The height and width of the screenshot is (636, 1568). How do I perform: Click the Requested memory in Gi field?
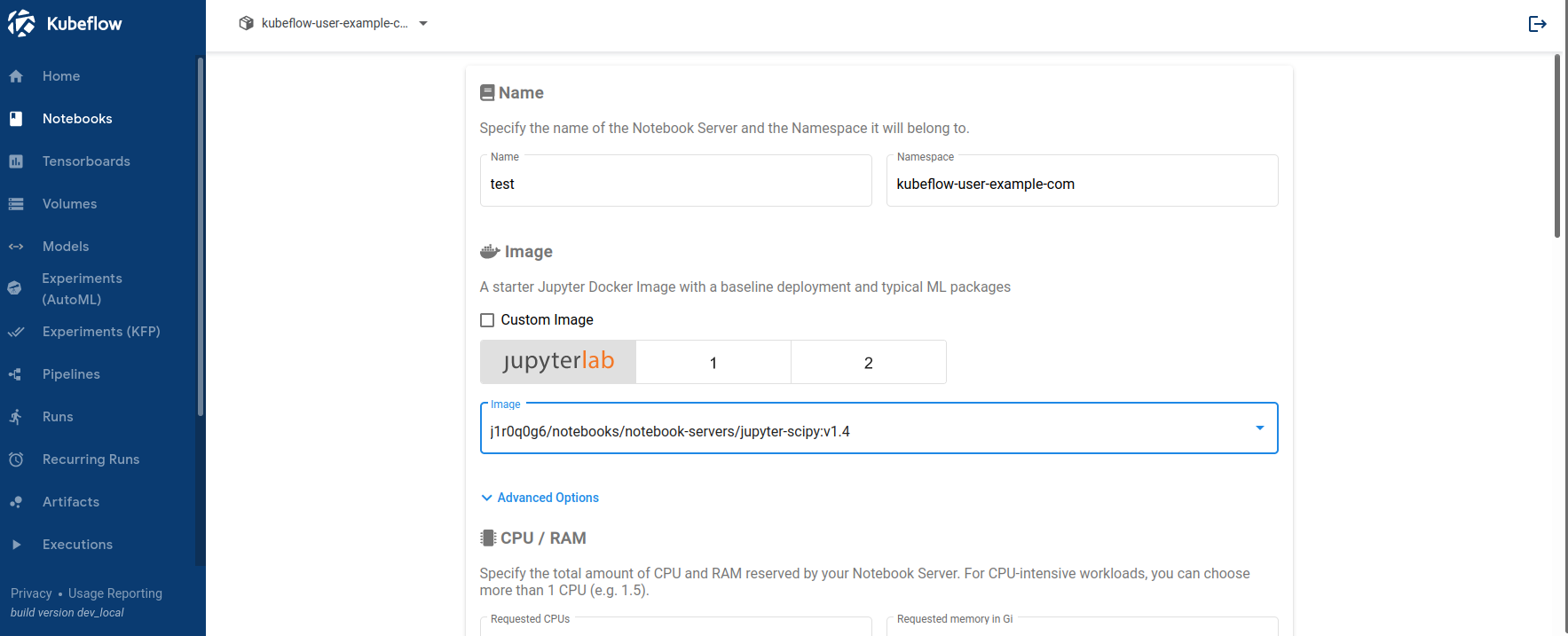(x=1083, y=626)
